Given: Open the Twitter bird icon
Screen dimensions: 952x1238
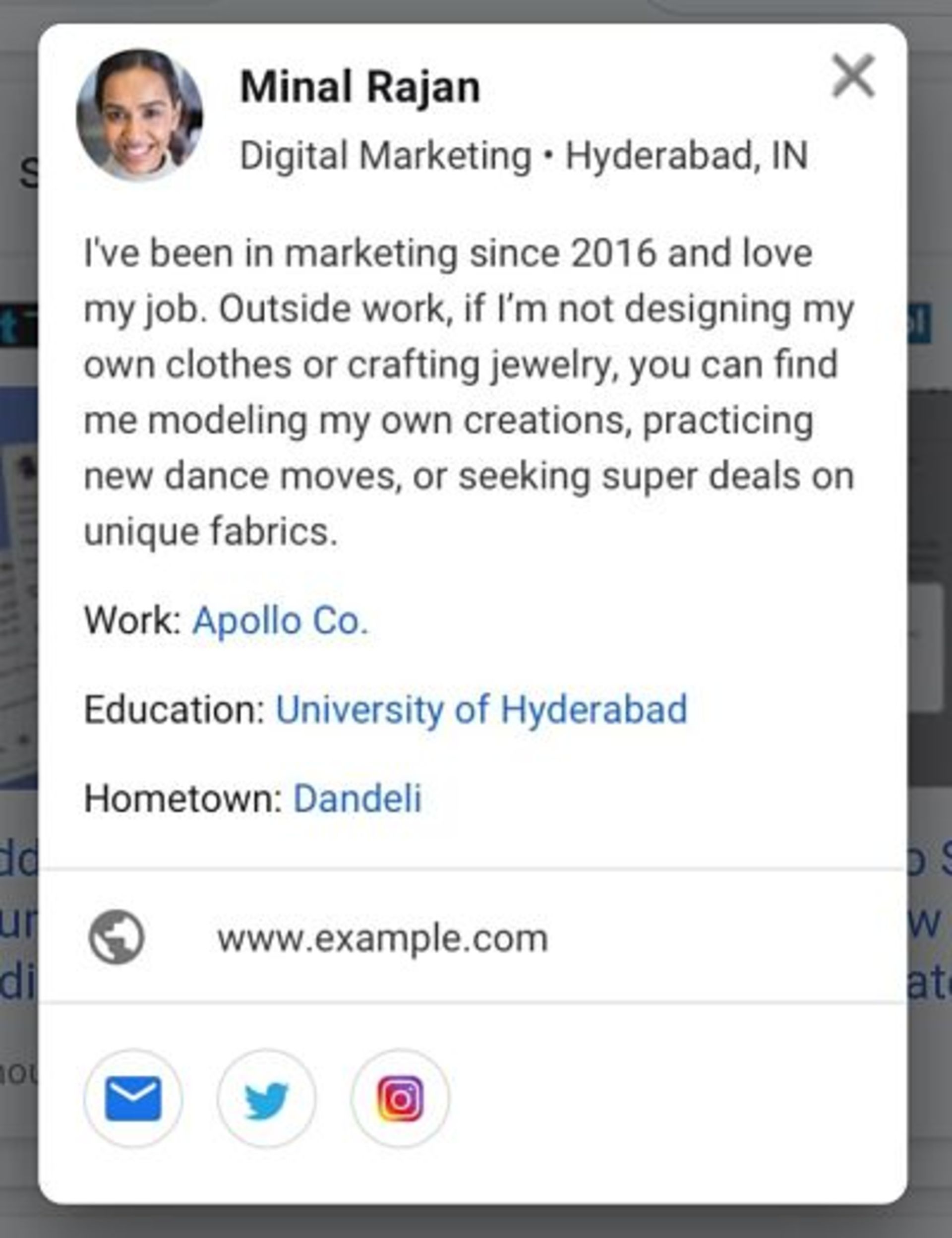Looking at the screenshot, I should (266, 1098).
